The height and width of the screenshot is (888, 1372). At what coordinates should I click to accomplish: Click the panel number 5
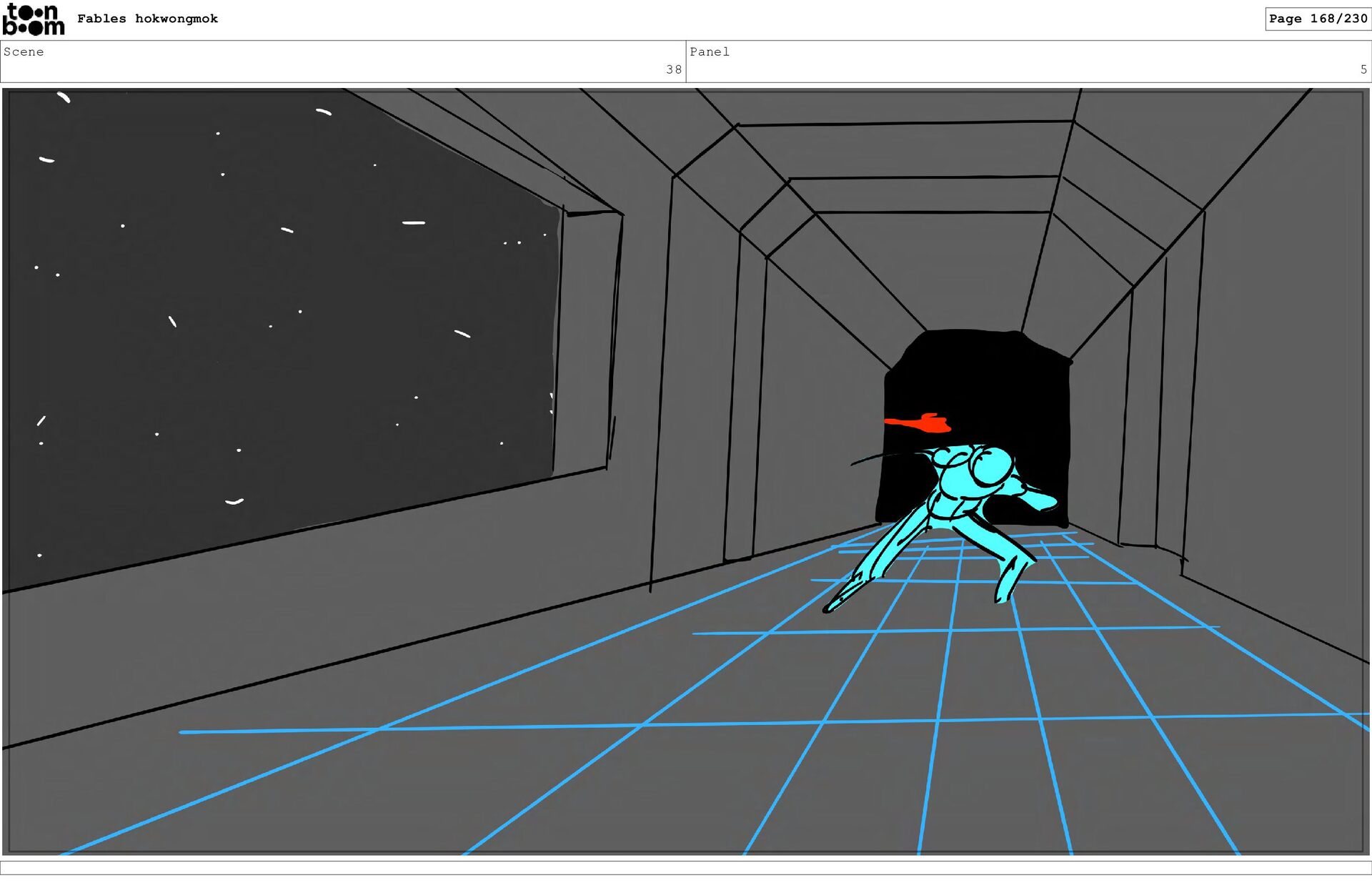tap(1363, 69)
